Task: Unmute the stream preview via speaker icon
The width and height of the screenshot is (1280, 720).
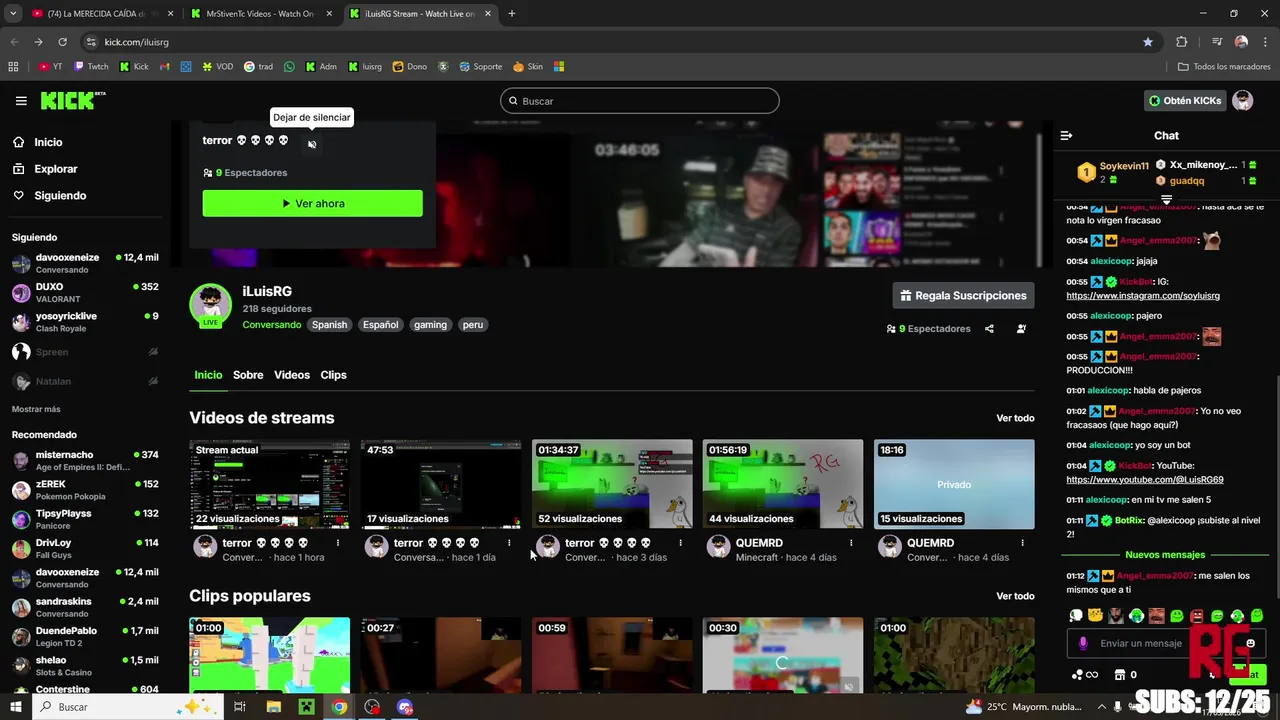Action: (x=312, y=145)
